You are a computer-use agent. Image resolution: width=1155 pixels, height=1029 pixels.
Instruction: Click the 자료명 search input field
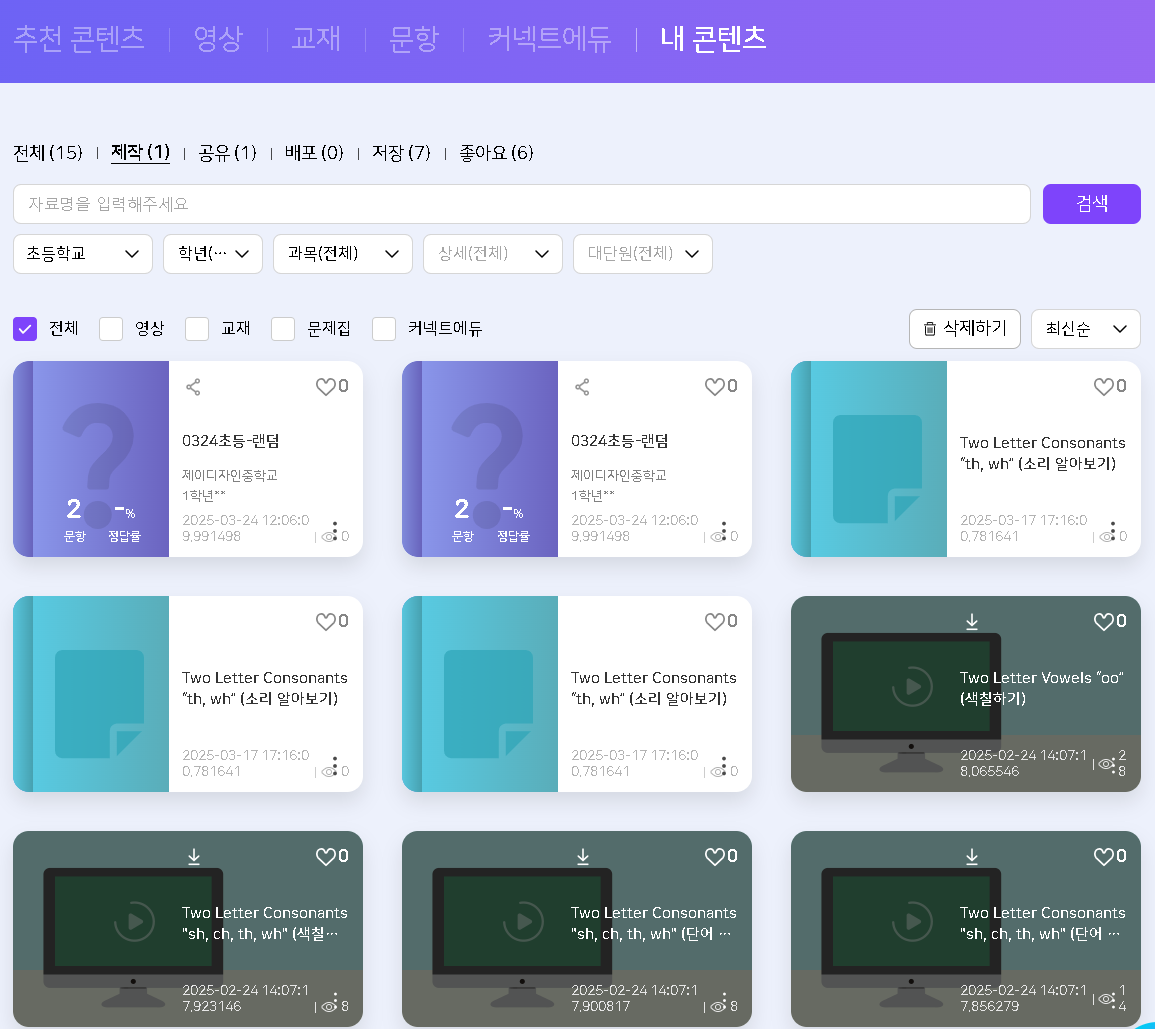coord(521,204)
